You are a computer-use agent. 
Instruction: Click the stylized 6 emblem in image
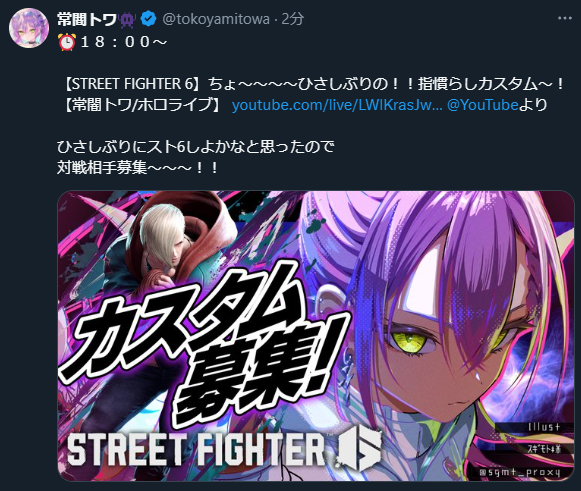coord(359,450)
